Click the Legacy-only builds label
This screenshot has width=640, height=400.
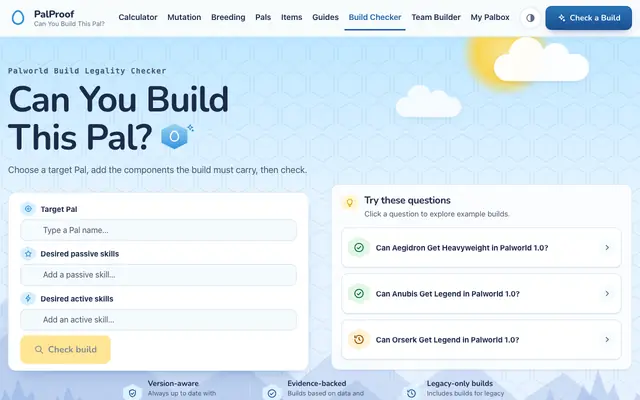tap(460, 383)
